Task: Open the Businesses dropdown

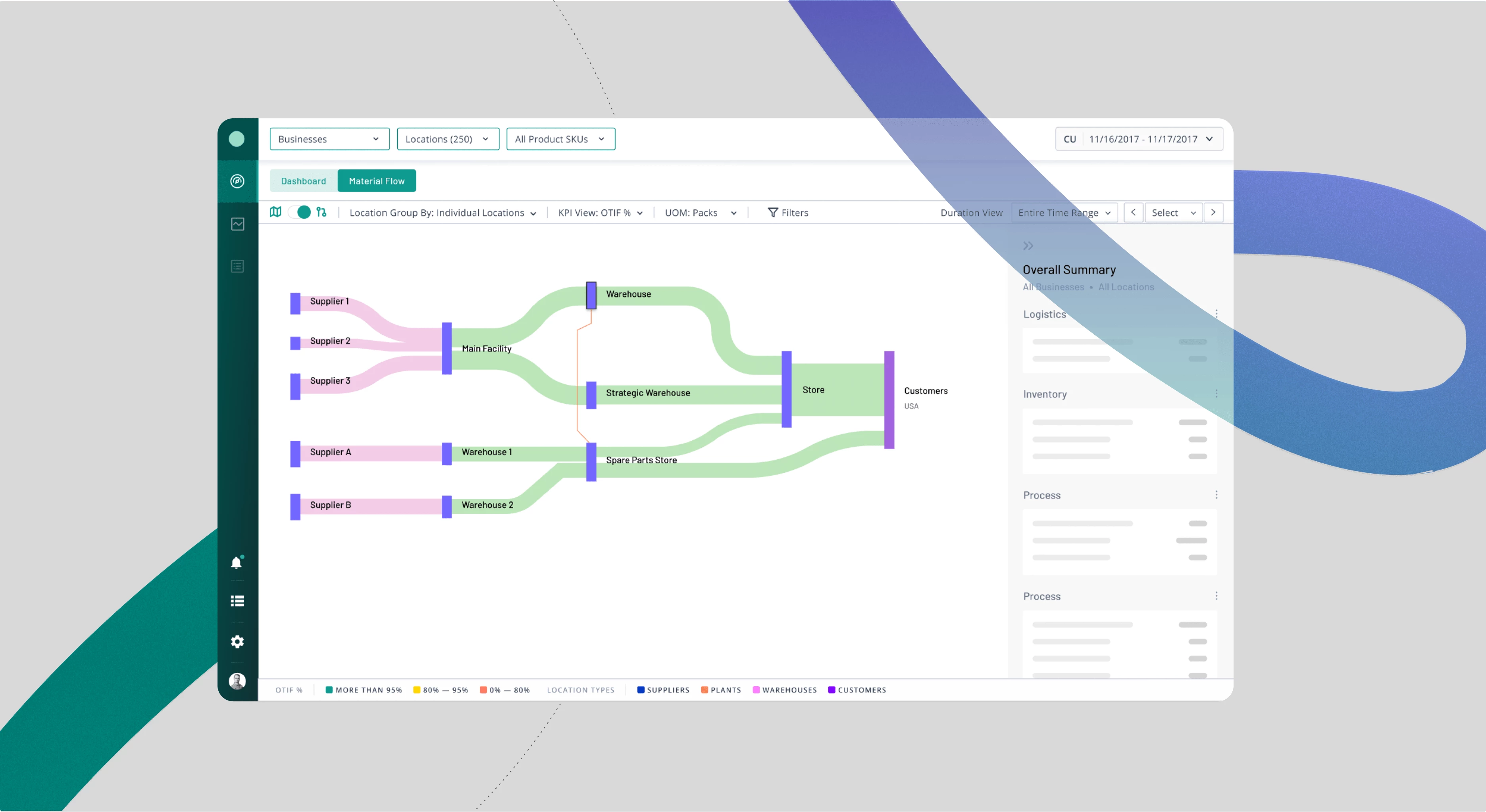Action: tap(329, 139)
